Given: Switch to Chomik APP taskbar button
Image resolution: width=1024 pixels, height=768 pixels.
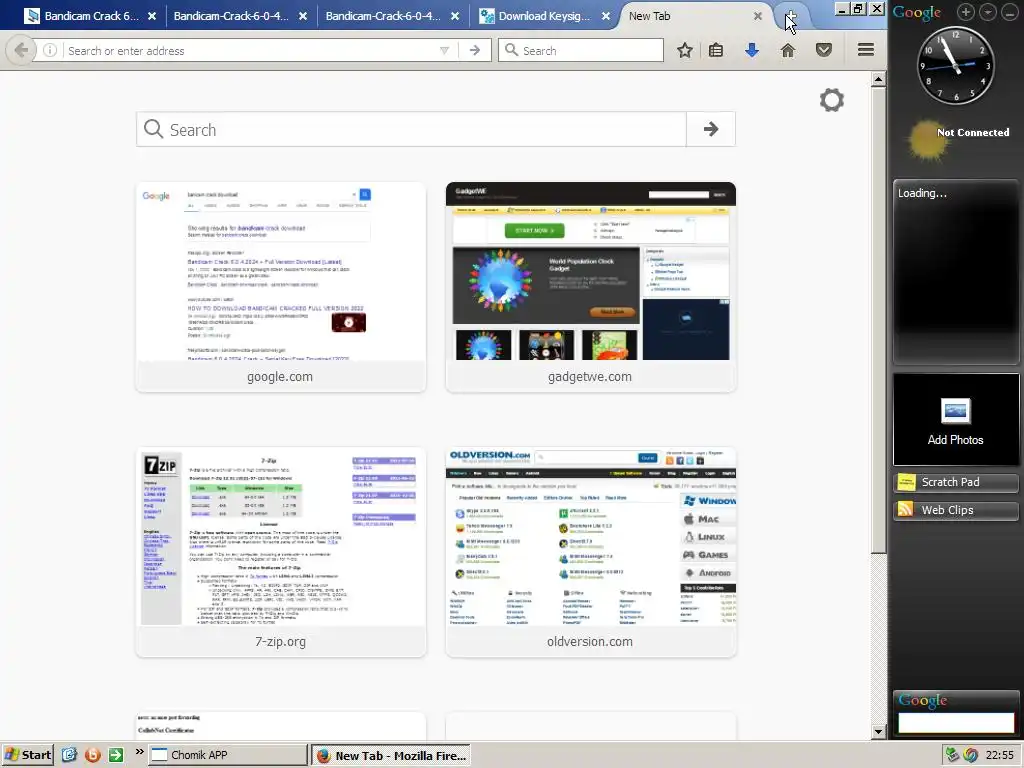Looking at the screenshot, I should click(x=228, y=755).
